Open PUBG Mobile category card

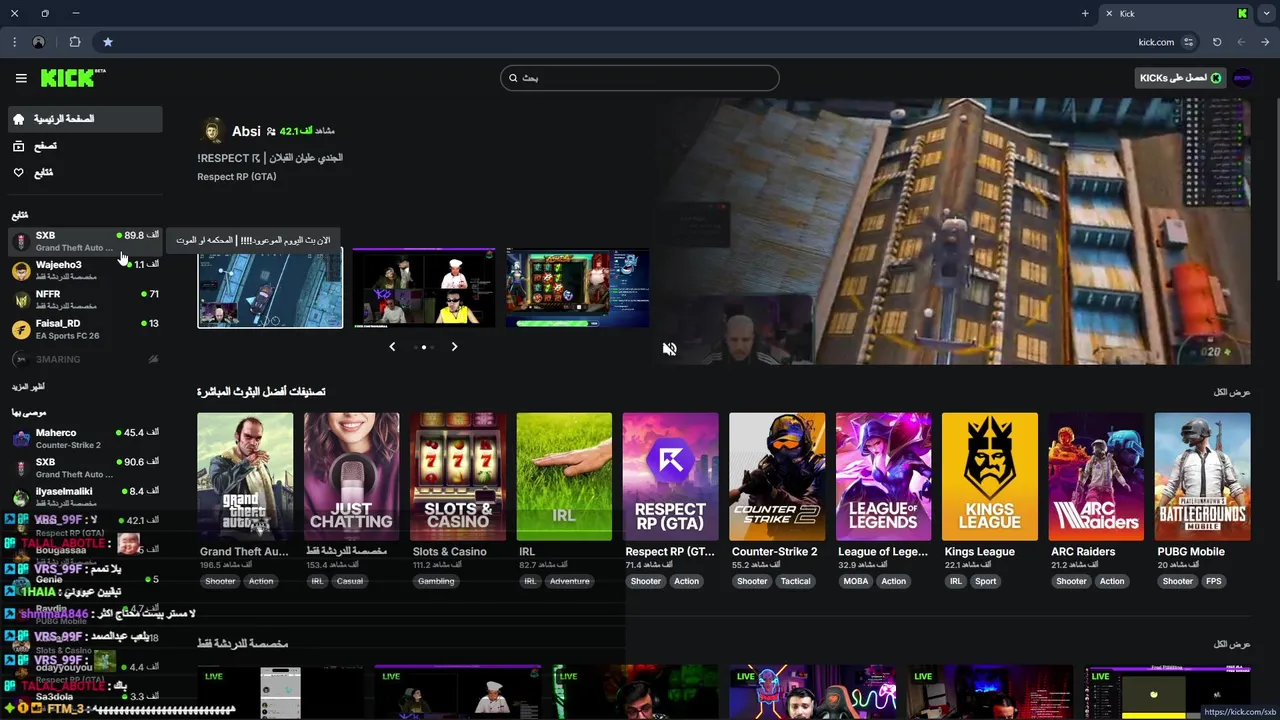click(1202, 477)
